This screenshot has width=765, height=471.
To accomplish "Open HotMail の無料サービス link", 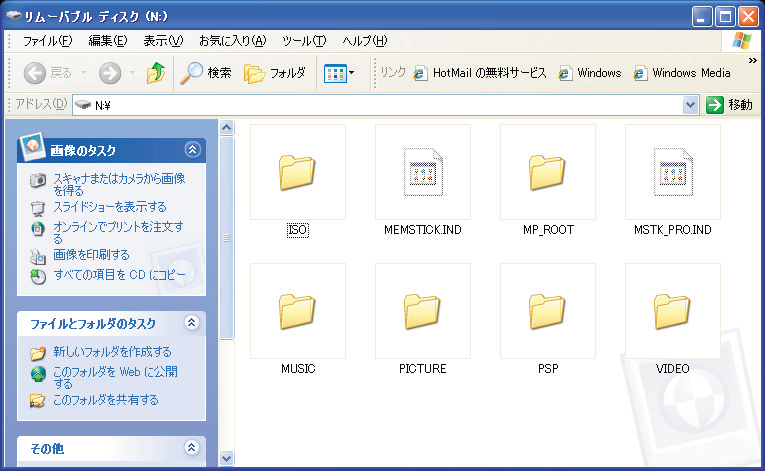I will click(x=480, y=73).
